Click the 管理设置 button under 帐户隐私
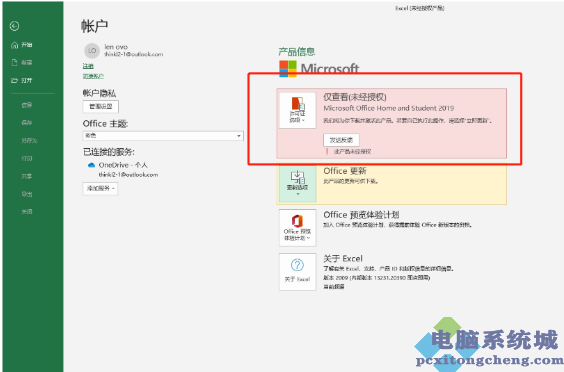 pos(101,106)
